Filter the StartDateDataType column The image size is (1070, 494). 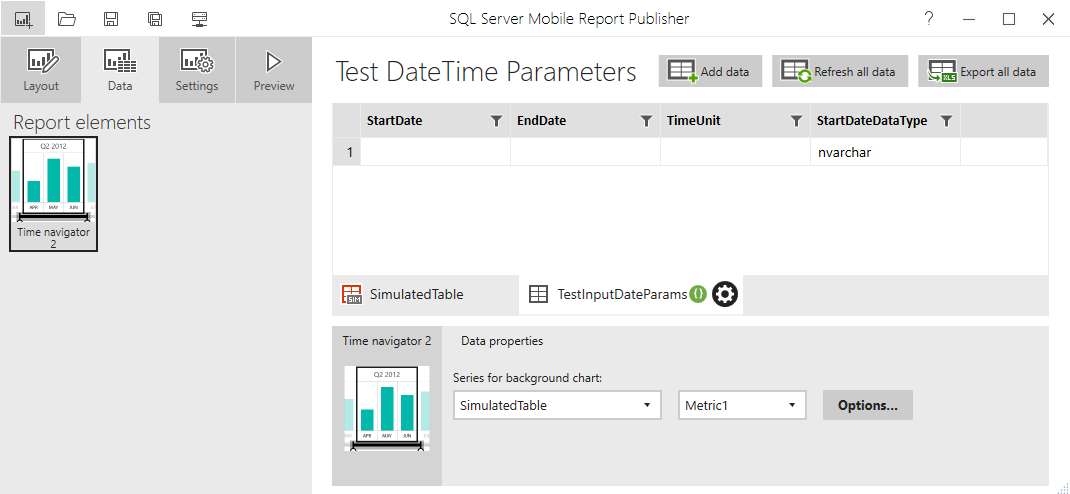(x=946, y=121)
